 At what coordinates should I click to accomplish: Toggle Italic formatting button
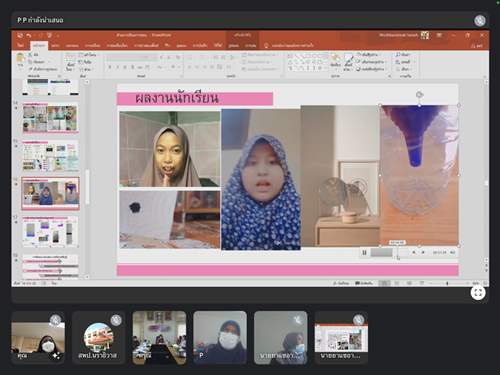(117, 67)
